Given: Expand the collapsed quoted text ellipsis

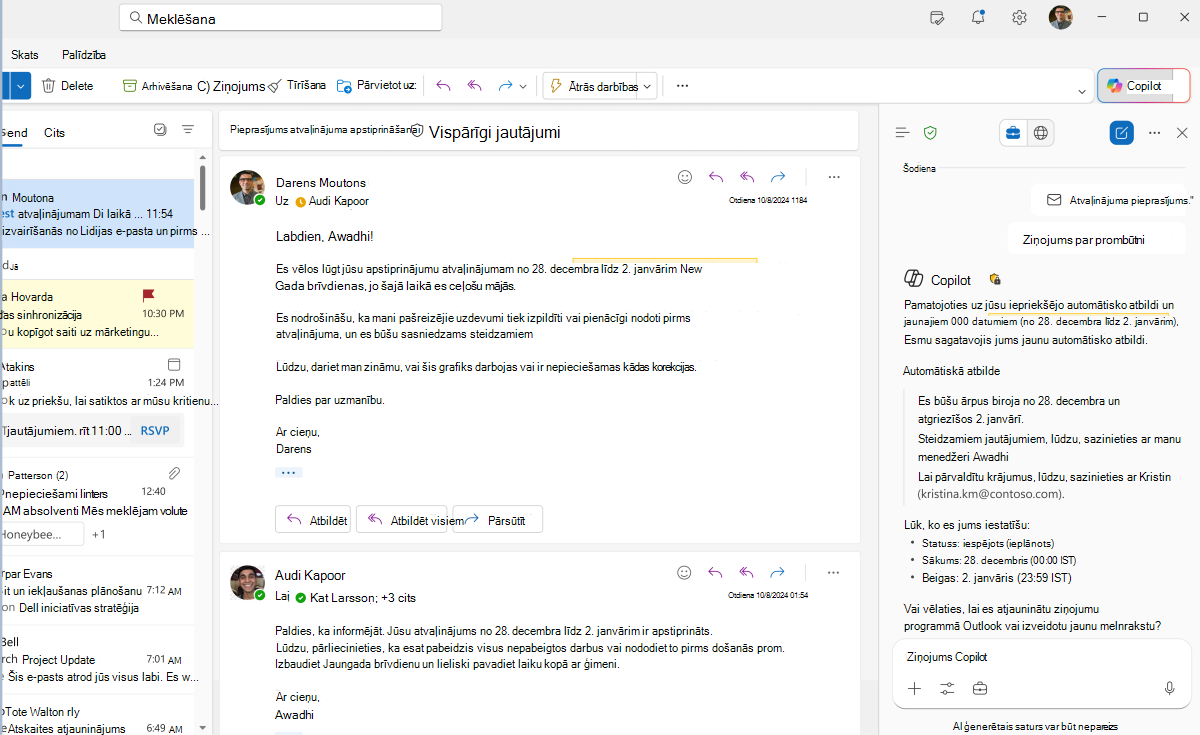Looking at the screenshot, I should [289, 472].
